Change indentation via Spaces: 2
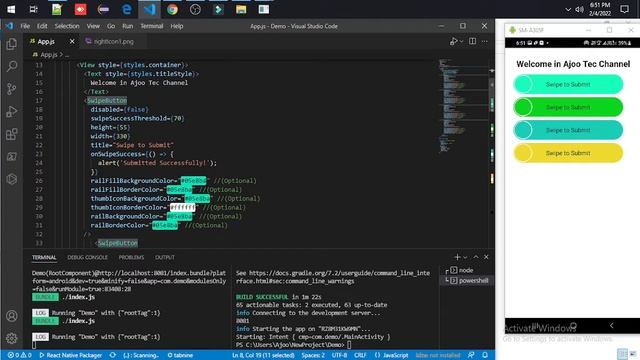Viewport: 640px width, 360px height. (313, 355)
